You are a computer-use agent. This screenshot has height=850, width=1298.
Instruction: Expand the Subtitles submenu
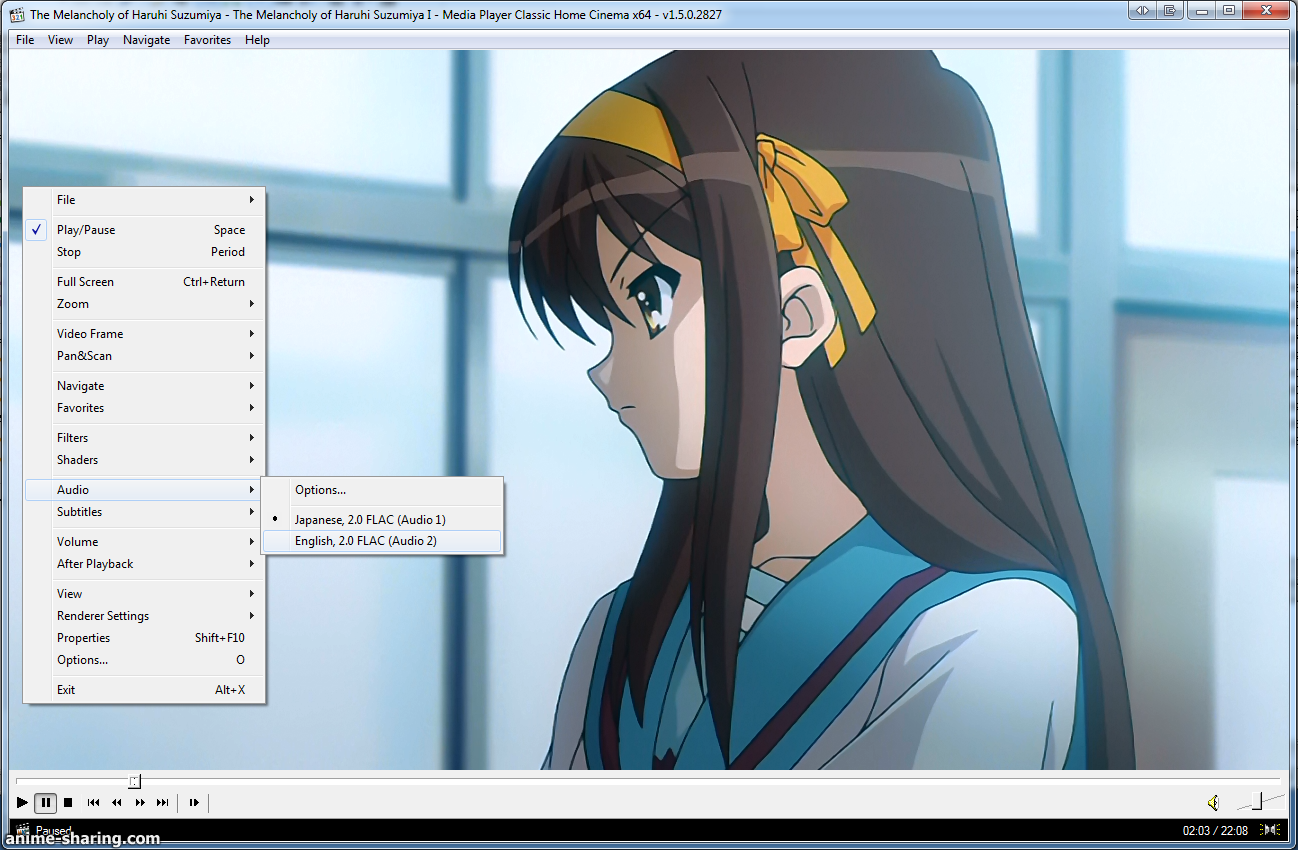(x=144, y=512)
